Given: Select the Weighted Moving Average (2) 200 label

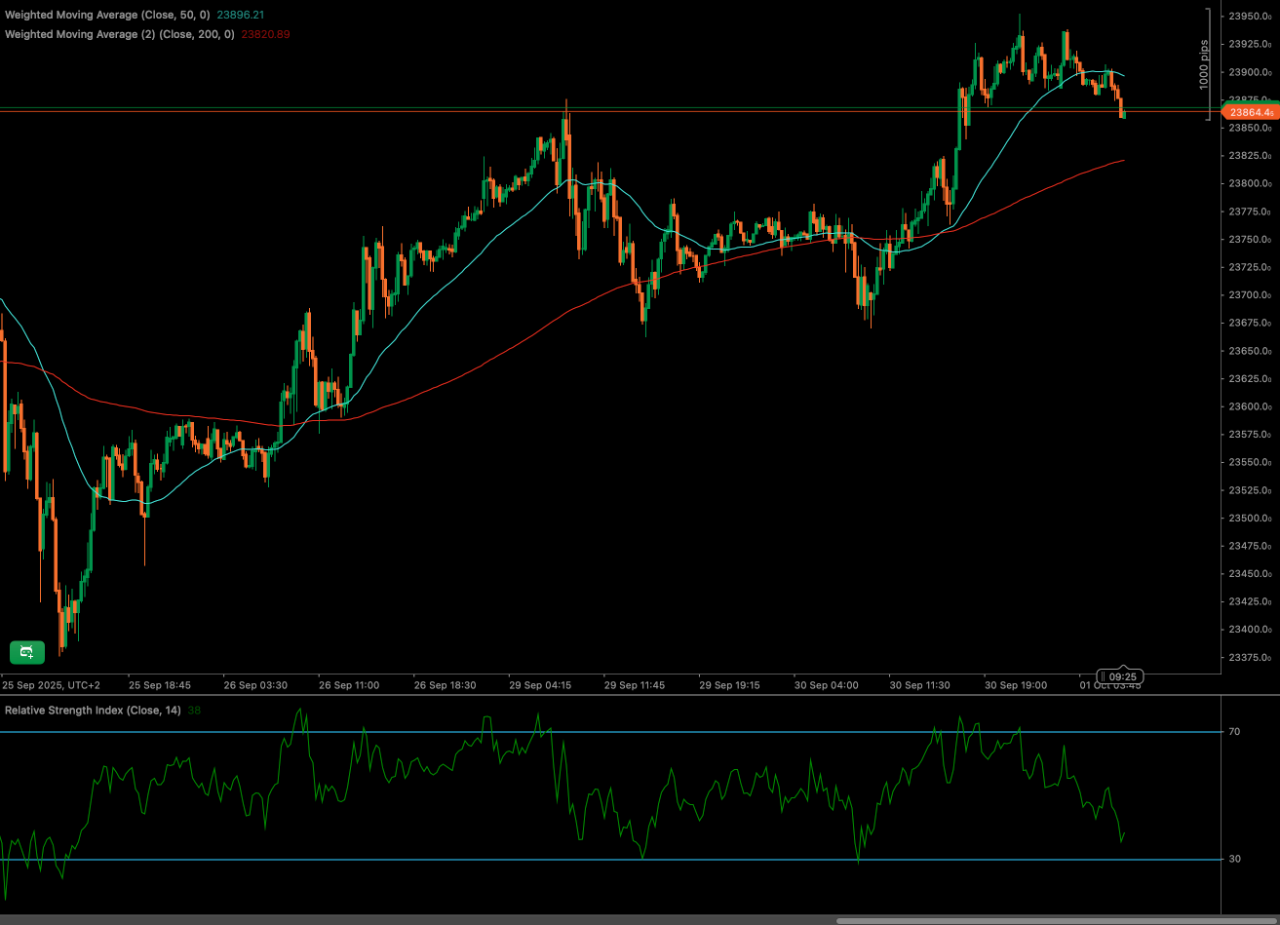Looking at the screenshot, I should click(x=120, y=34).
